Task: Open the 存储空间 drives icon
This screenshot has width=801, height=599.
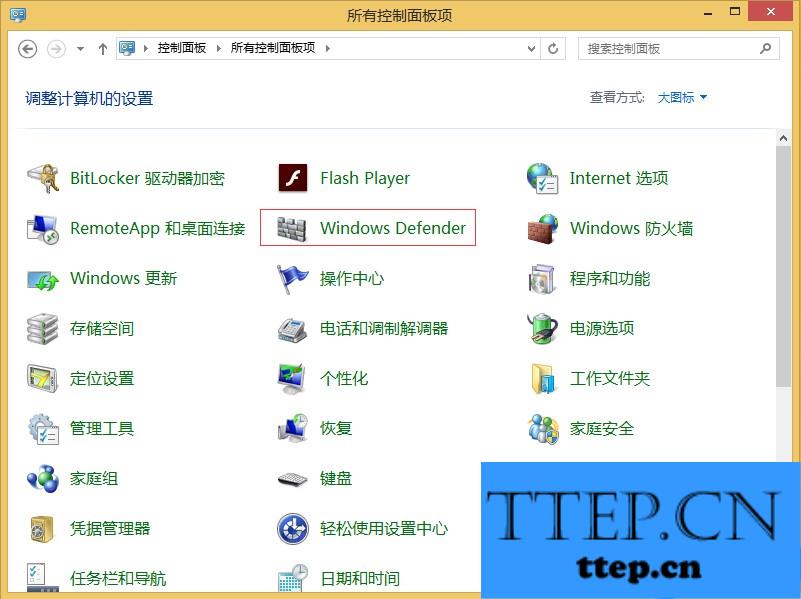Action: (x=42, y=329)
